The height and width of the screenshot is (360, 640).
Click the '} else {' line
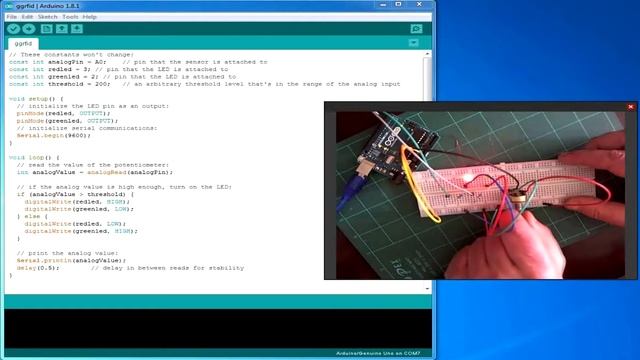(x=32, y=216)
